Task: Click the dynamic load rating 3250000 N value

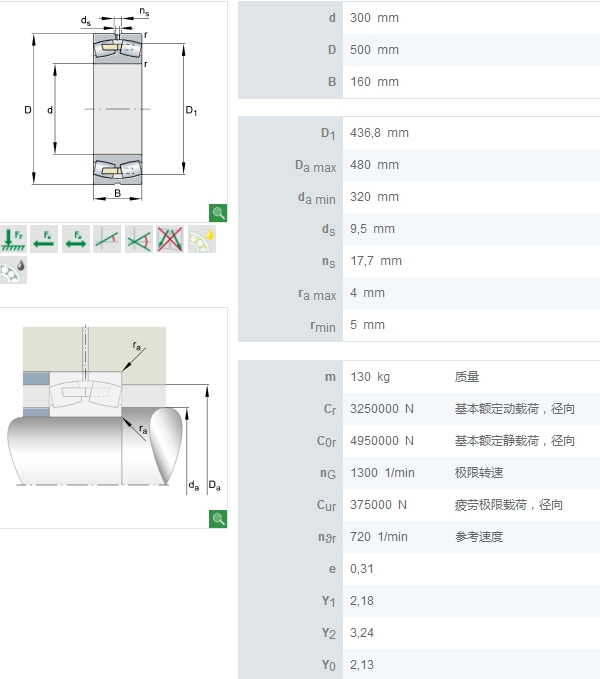Action: pos(382,409)
